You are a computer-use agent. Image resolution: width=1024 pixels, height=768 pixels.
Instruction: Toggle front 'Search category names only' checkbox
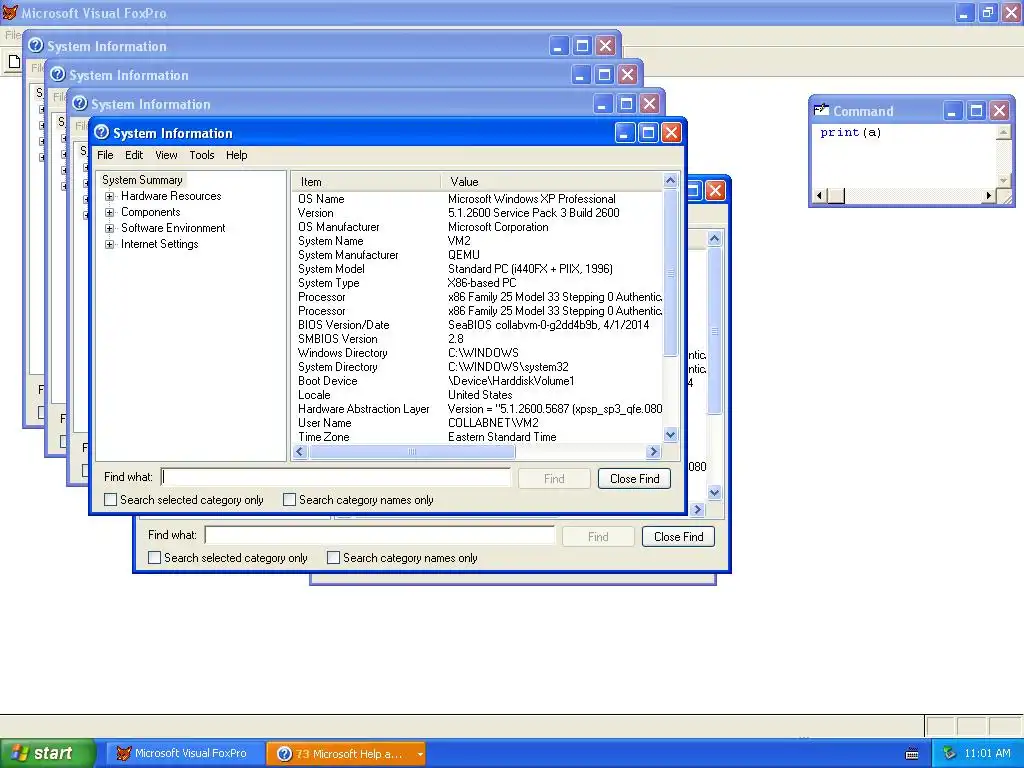click(x=289, y=500)
